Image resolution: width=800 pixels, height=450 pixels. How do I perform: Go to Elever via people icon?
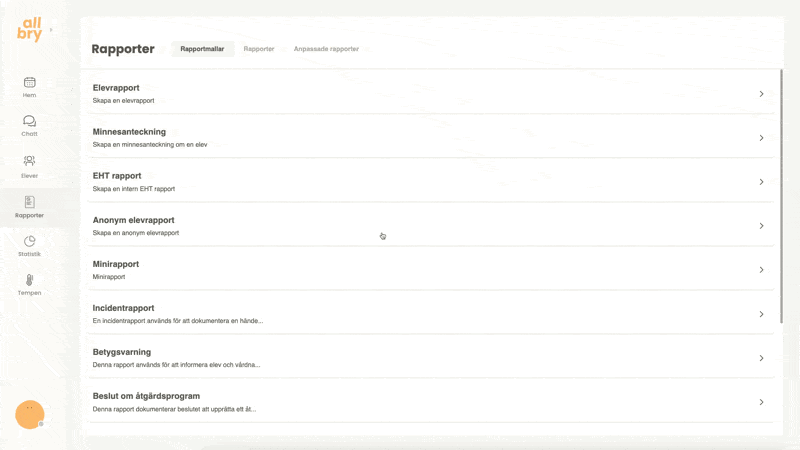[x=30, y=161]
